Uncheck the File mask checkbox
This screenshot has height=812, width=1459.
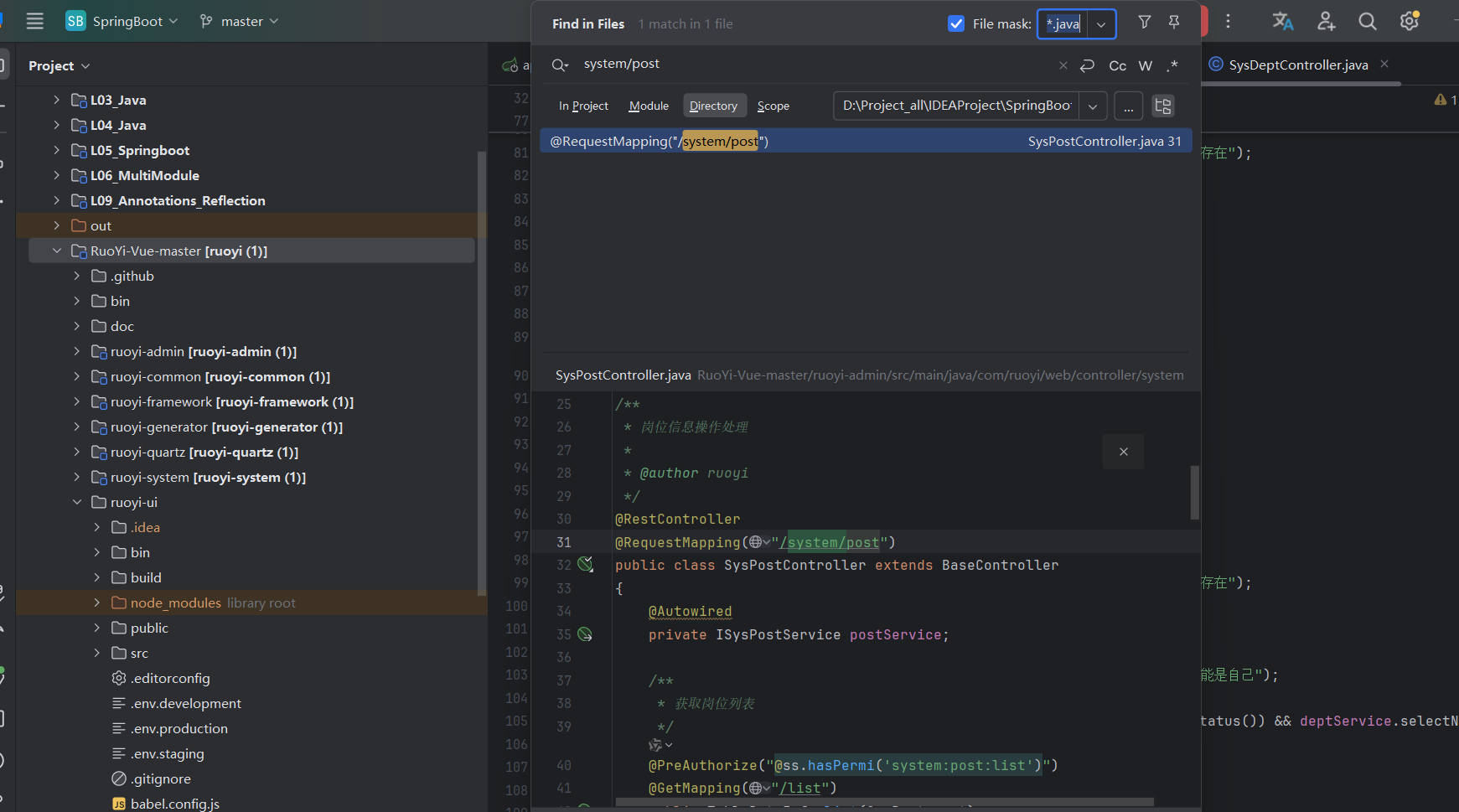(x=956, y=23)
